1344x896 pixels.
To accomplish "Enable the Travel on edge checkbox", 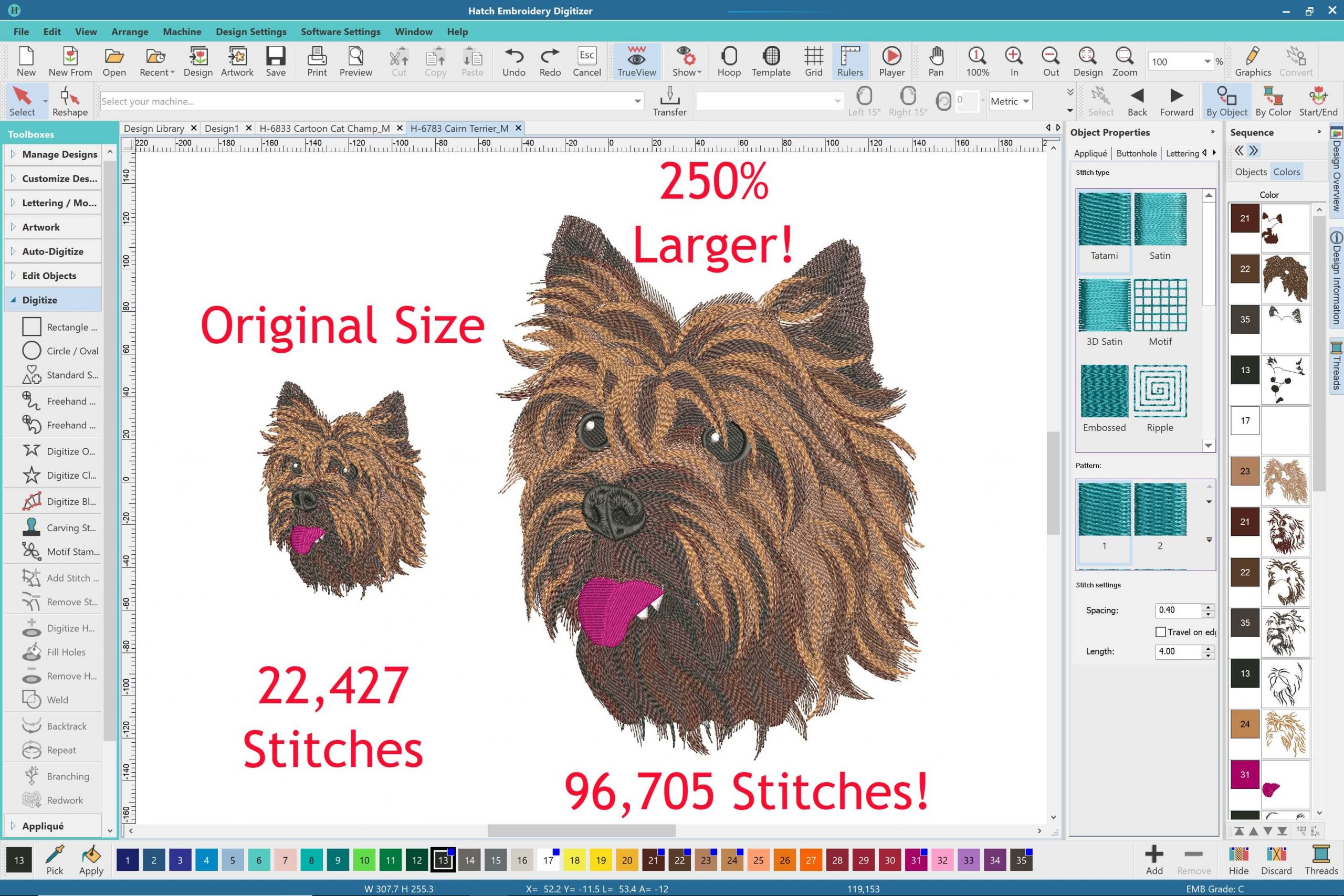I will 1161,631.
